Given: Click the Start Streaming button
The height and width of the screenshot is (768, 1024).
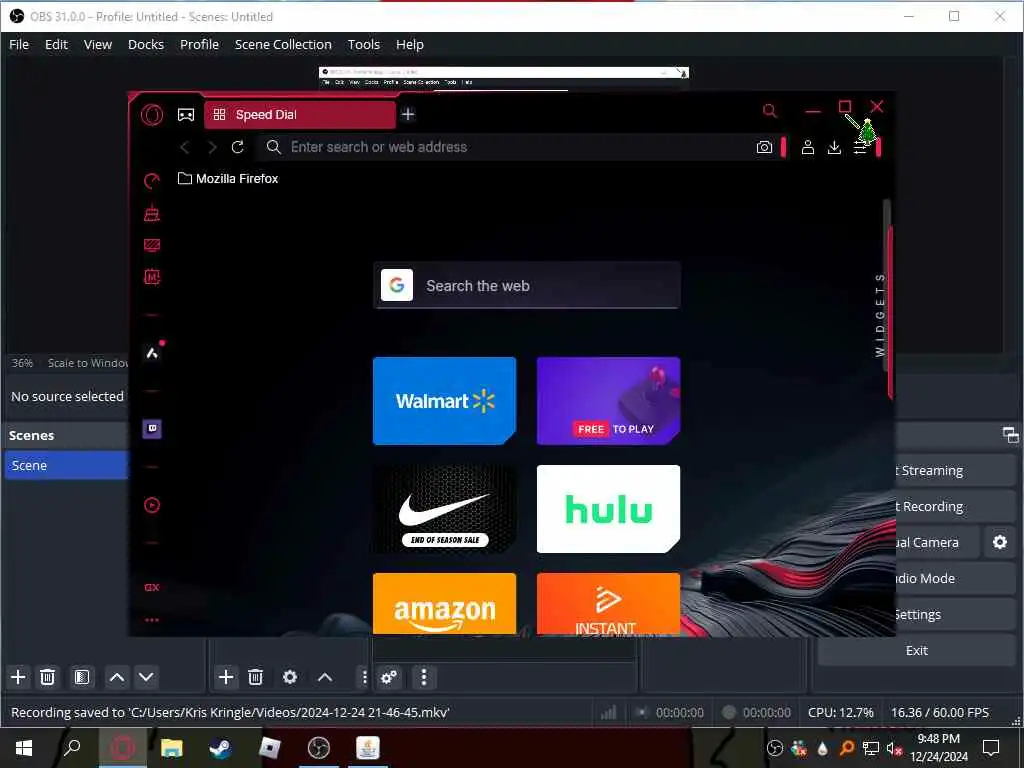Looking at the screenshot, I should point(955,470).
